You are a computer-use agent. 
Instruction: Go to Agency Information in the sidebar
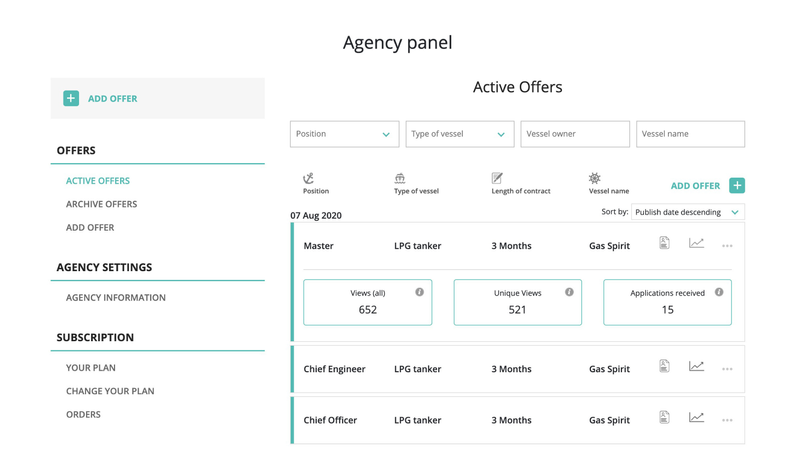pyautogui.click(x=116, y=298)
